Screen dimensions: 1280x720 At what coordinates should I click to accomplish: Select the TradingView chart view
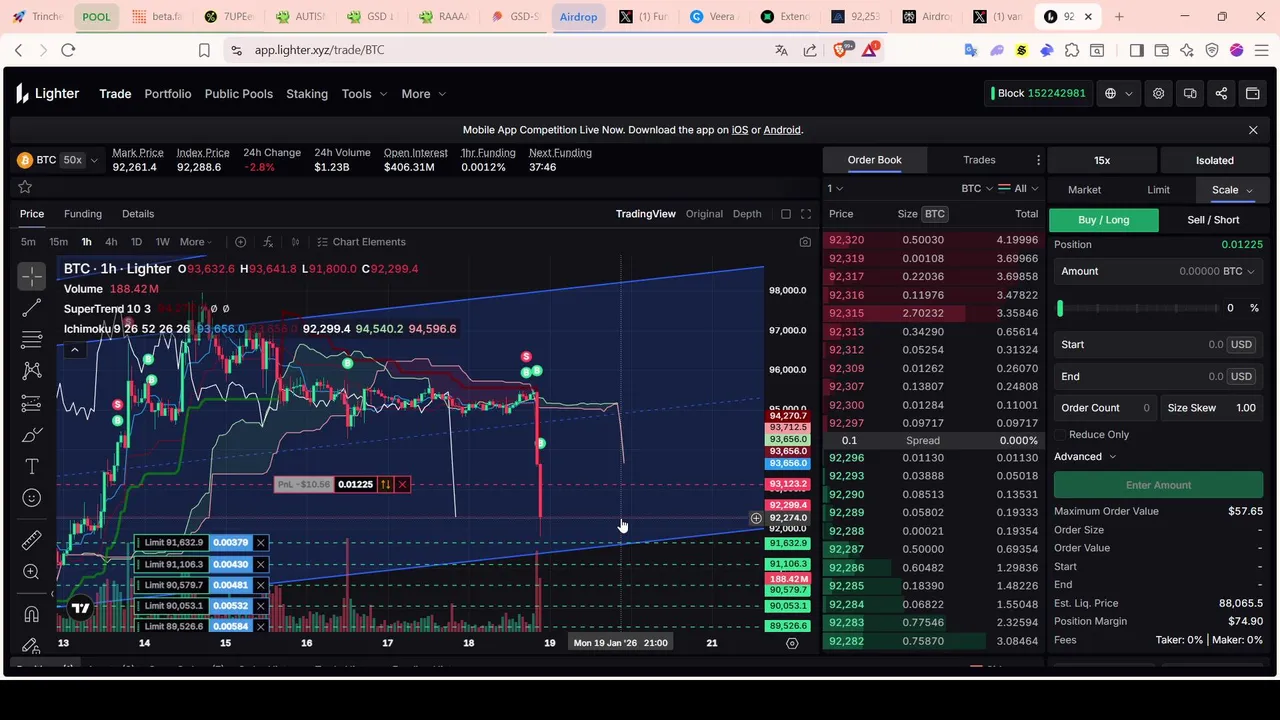coord(646,214)
